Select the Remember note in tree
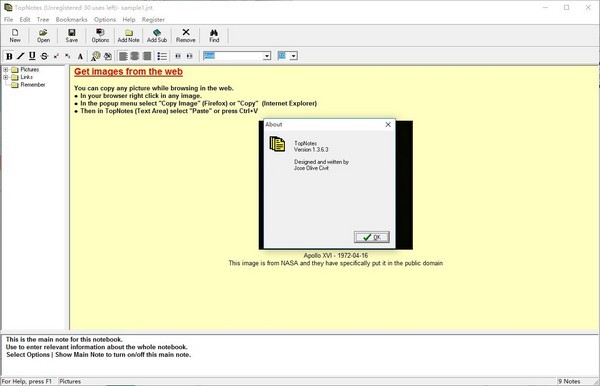This screenshot has height=386, width=600. (x=33, y=85)
